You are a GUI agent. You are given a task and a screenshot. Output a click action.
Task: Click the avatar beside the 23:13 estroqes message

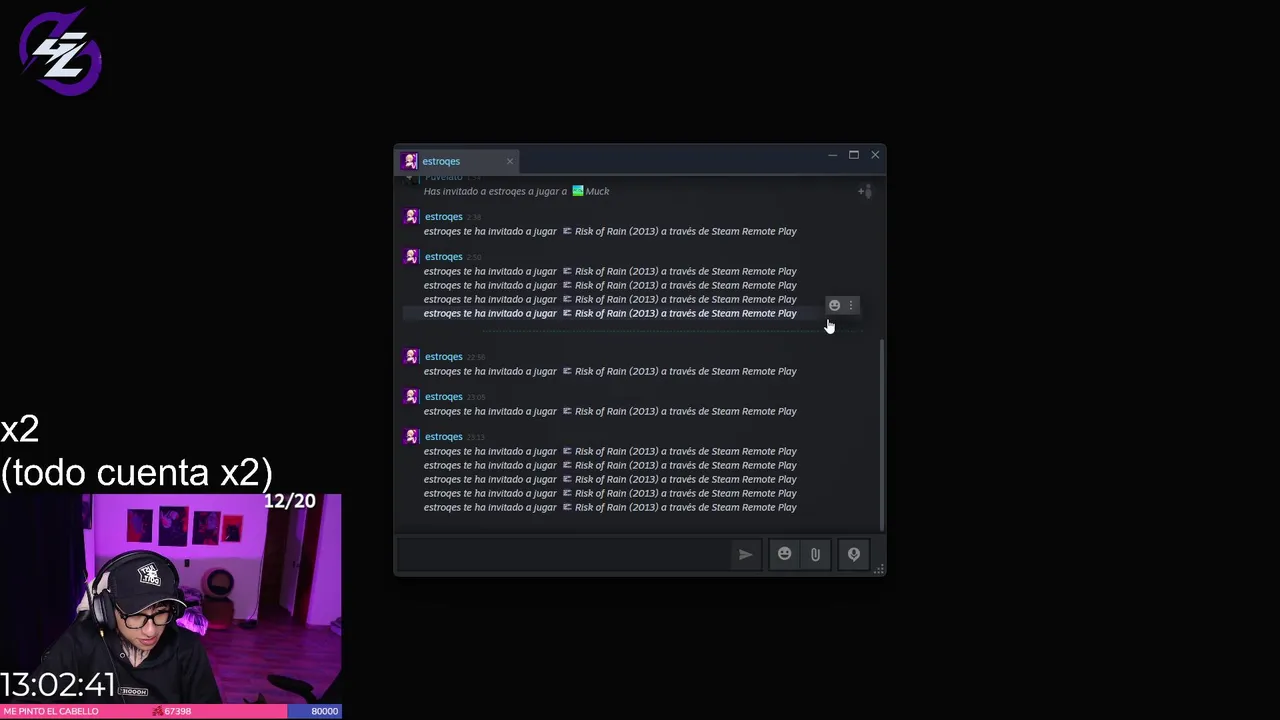pyautogui.click(x=410, y=437)
